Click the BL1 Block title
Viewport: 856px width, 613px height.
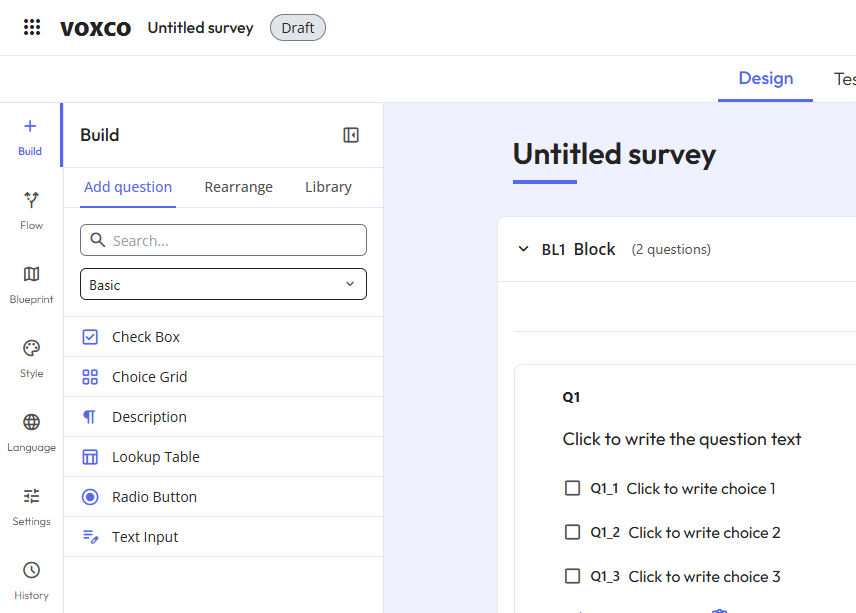(578, 249)
